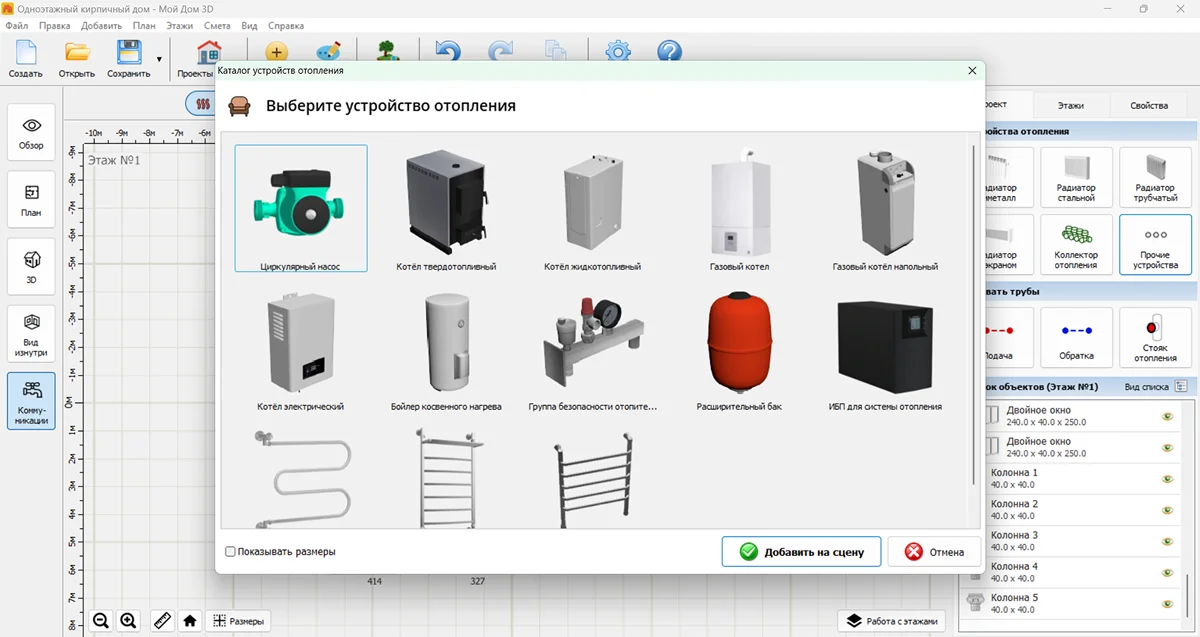Click the zoom out magnifier icon
The width and height of the screenshot is (1200, 637).
(x=101, y=621)
